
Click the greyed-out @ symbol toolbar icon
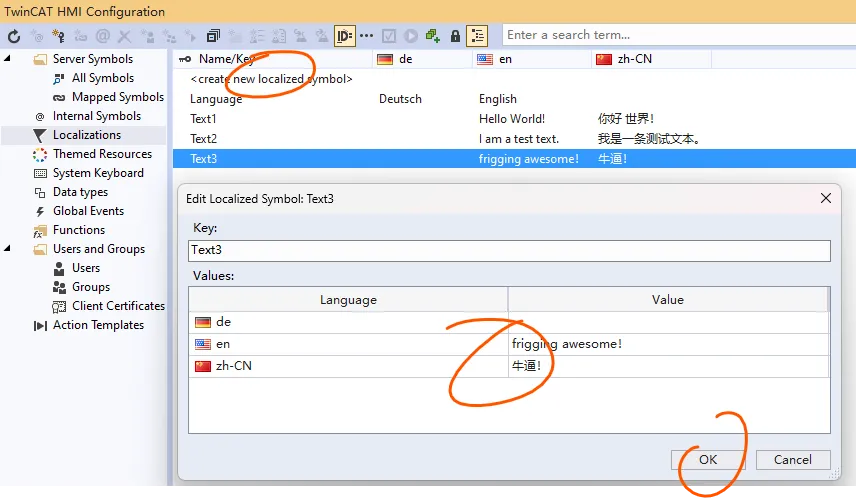pyautogui.click(x=103, y=36)
